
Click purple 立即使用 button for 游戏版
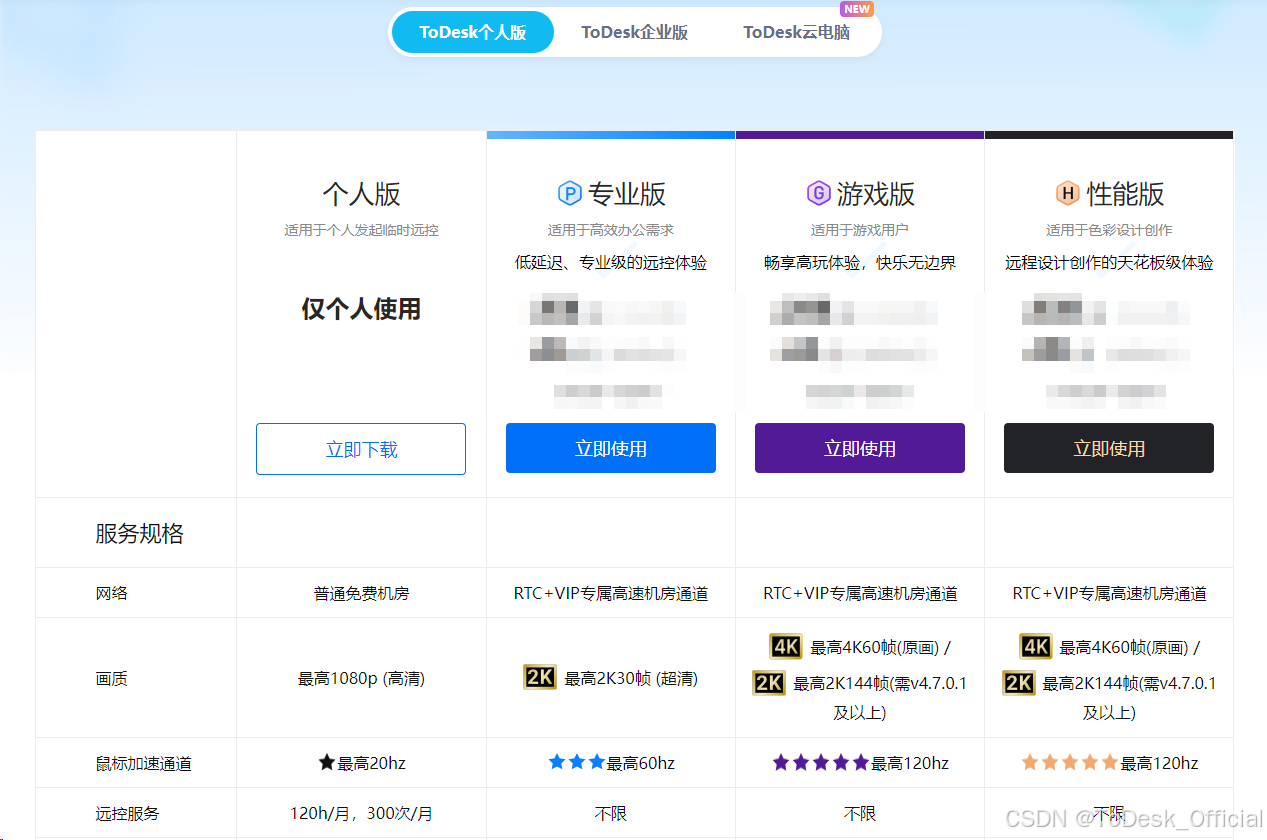(860, 448)
